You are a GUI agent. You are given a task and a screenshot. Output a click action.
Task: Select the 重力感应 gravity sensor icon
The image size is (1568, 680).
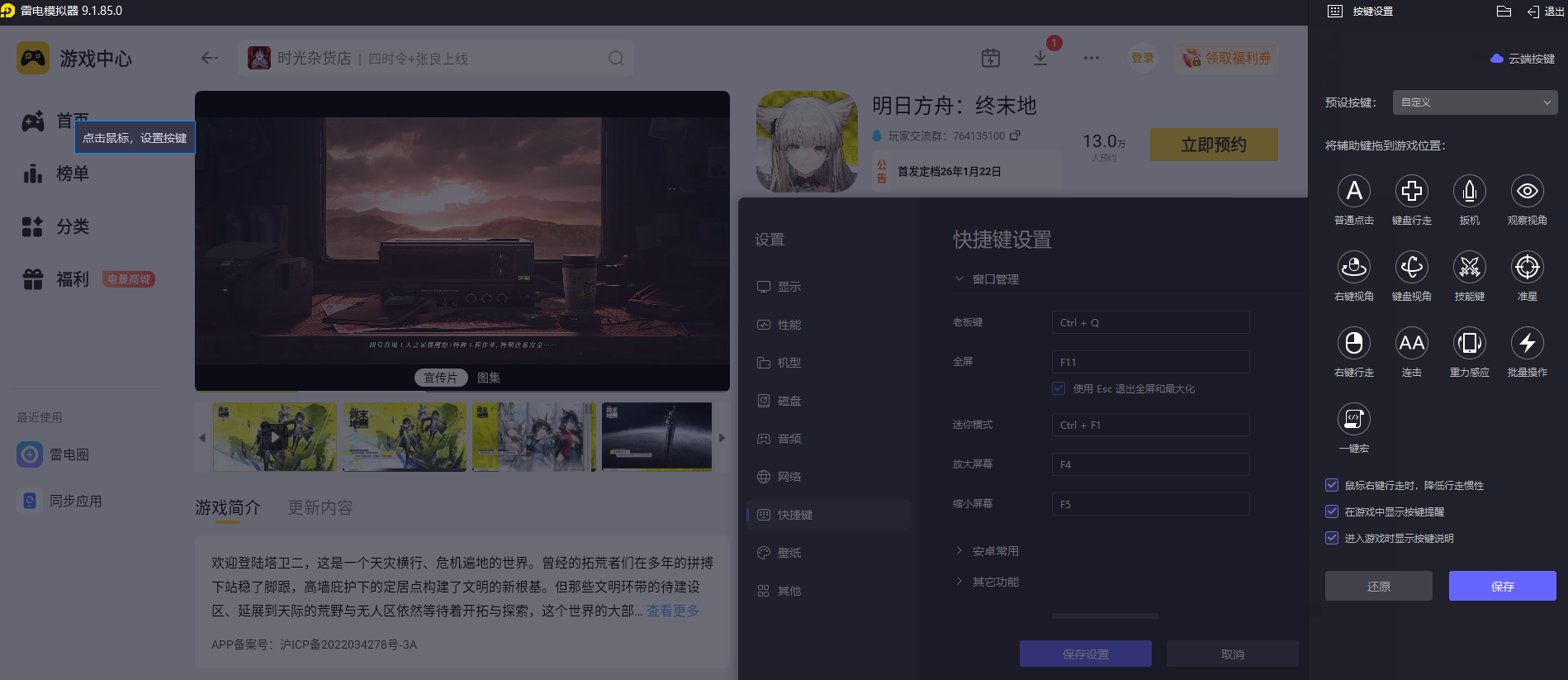pyautogui.click(x=1469, y=344)
